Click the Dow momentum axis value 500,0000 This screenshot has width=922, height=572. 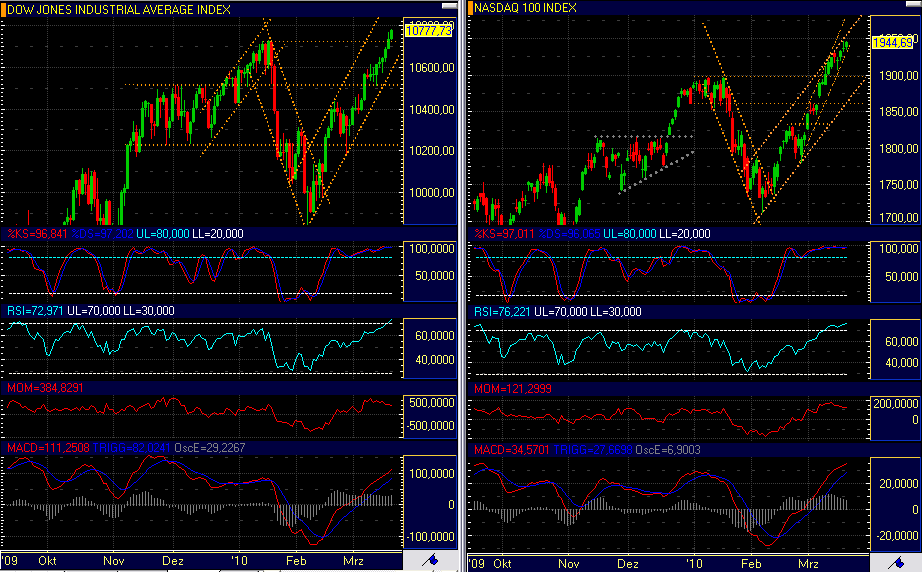pyautogui.click(x=432, y=403)
